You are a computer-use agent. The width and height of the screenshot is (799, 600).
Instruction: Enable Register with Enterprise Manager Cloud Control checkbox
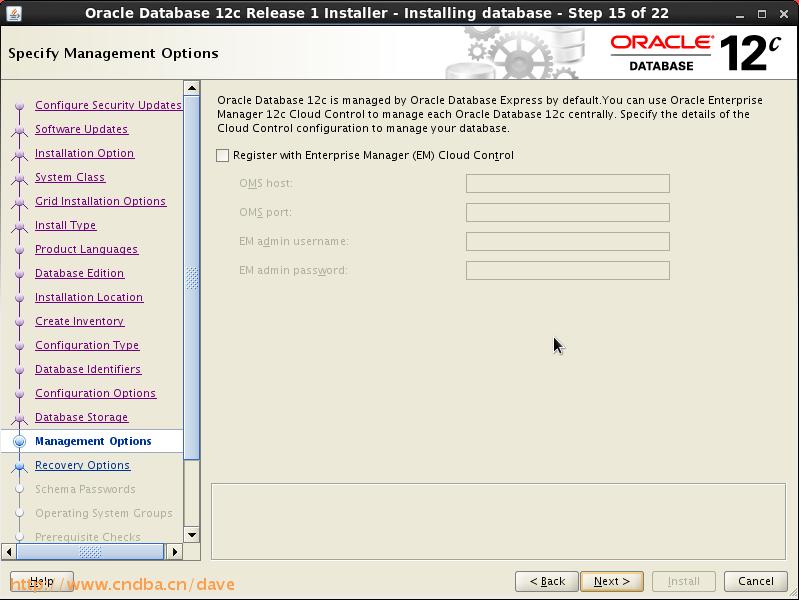(x=223, y=155)
